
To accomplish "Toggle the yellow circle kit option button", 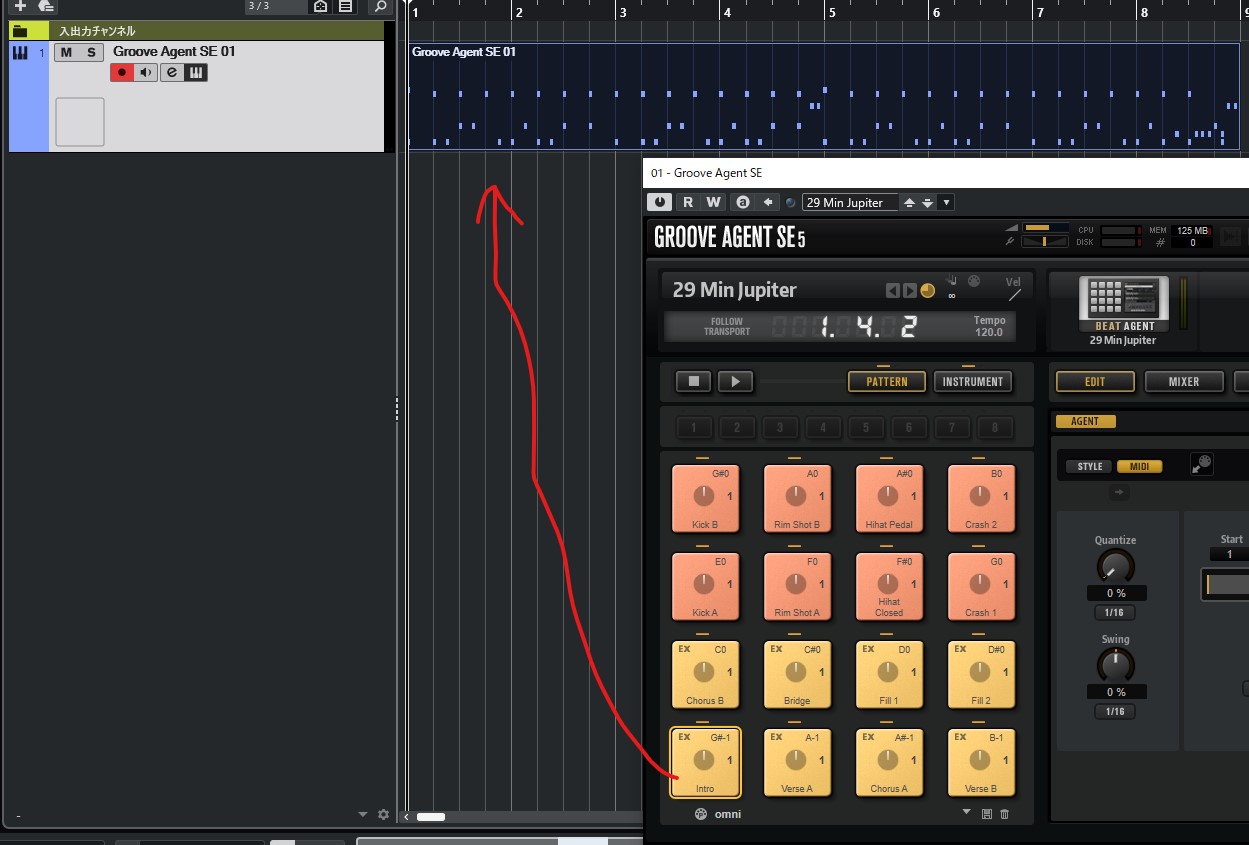I will (927, 291).
